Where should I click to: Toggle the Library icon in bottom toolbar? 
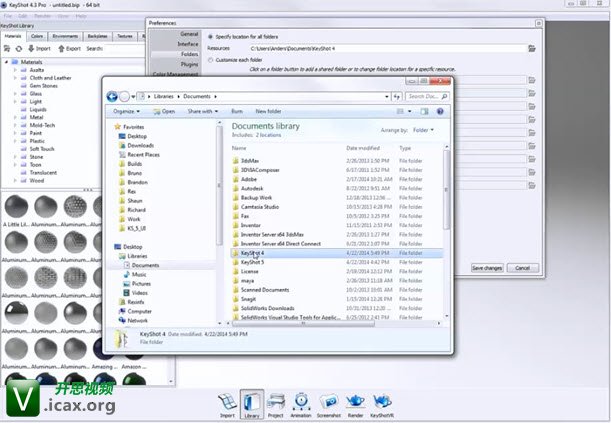click(251, 401)
